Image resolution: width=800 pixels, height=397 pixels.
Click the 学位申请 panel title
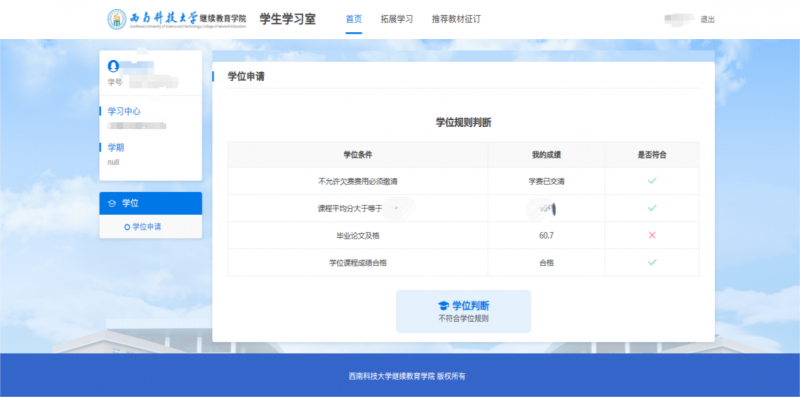(246, 77)
